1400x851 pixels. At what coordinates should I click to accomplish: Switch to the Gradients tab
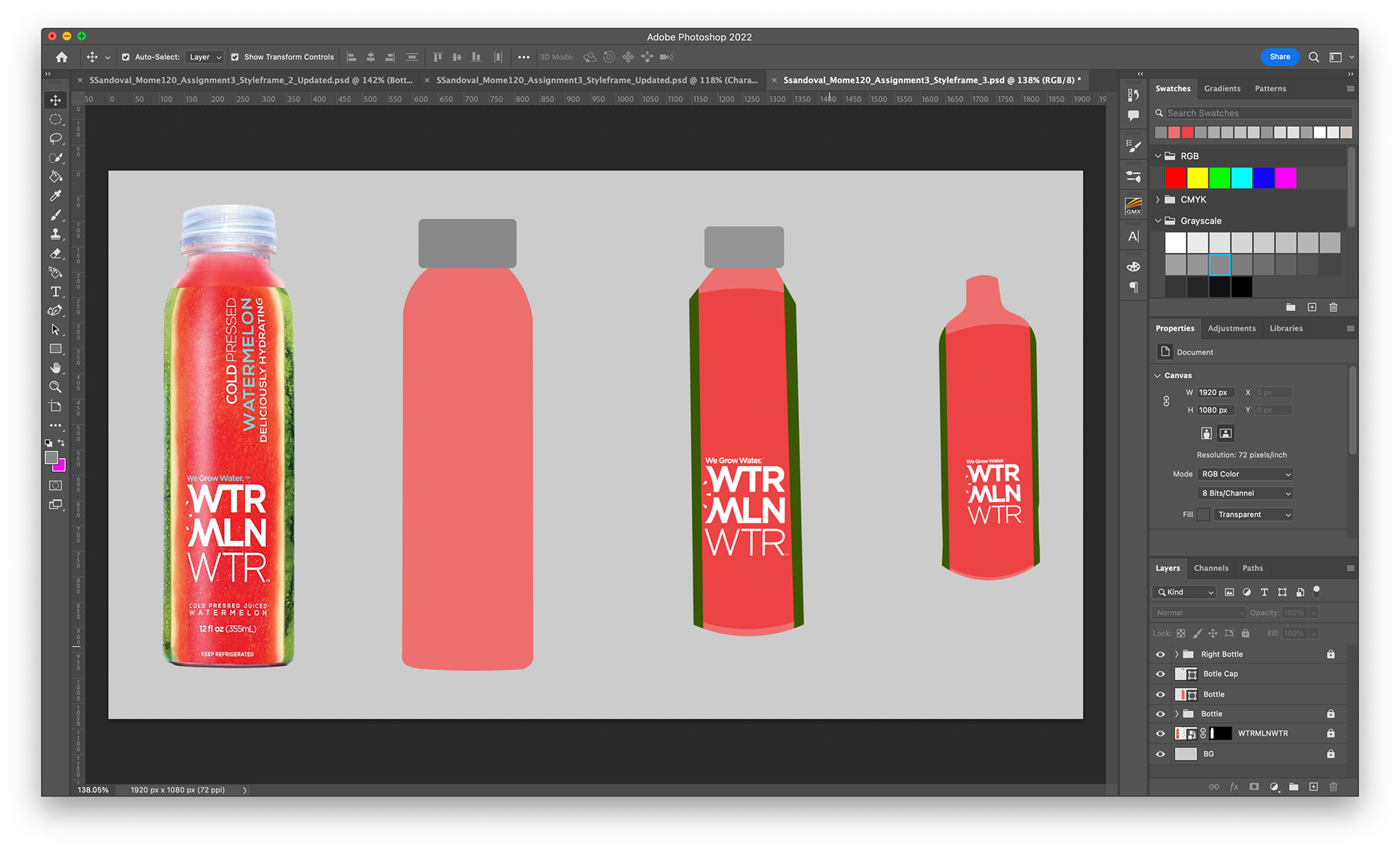click(x=1222, y=88)
